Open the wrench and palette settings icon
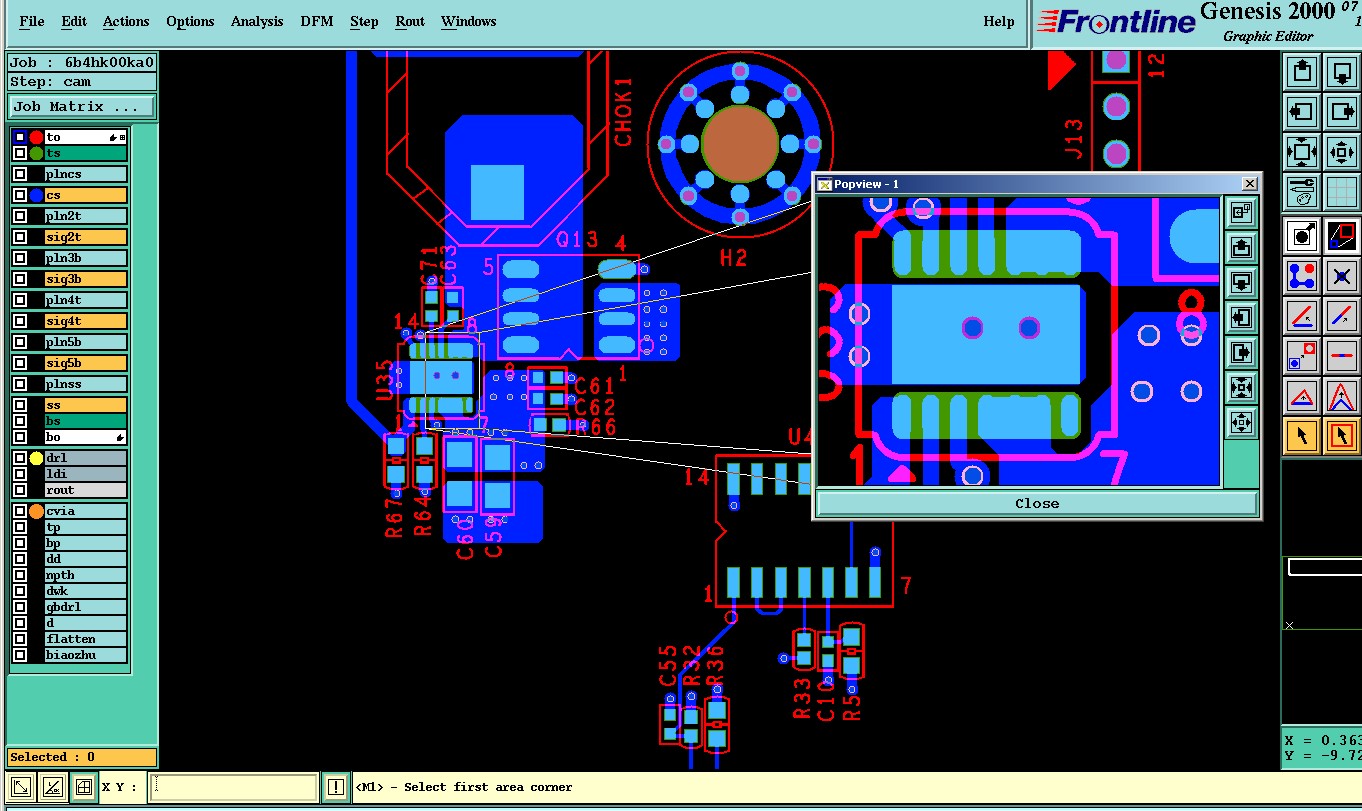The image size is (1362, 811). click(x=1302, y=191)
